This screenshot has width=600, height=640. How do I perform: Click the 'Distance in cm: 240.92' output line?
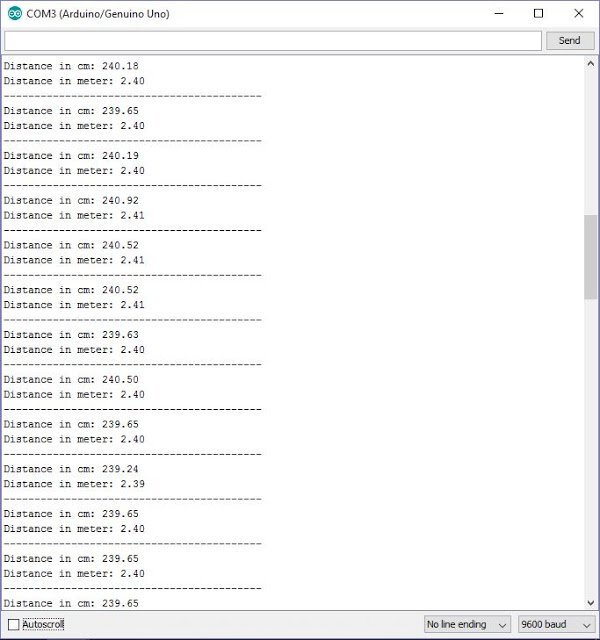coord(71,200)
